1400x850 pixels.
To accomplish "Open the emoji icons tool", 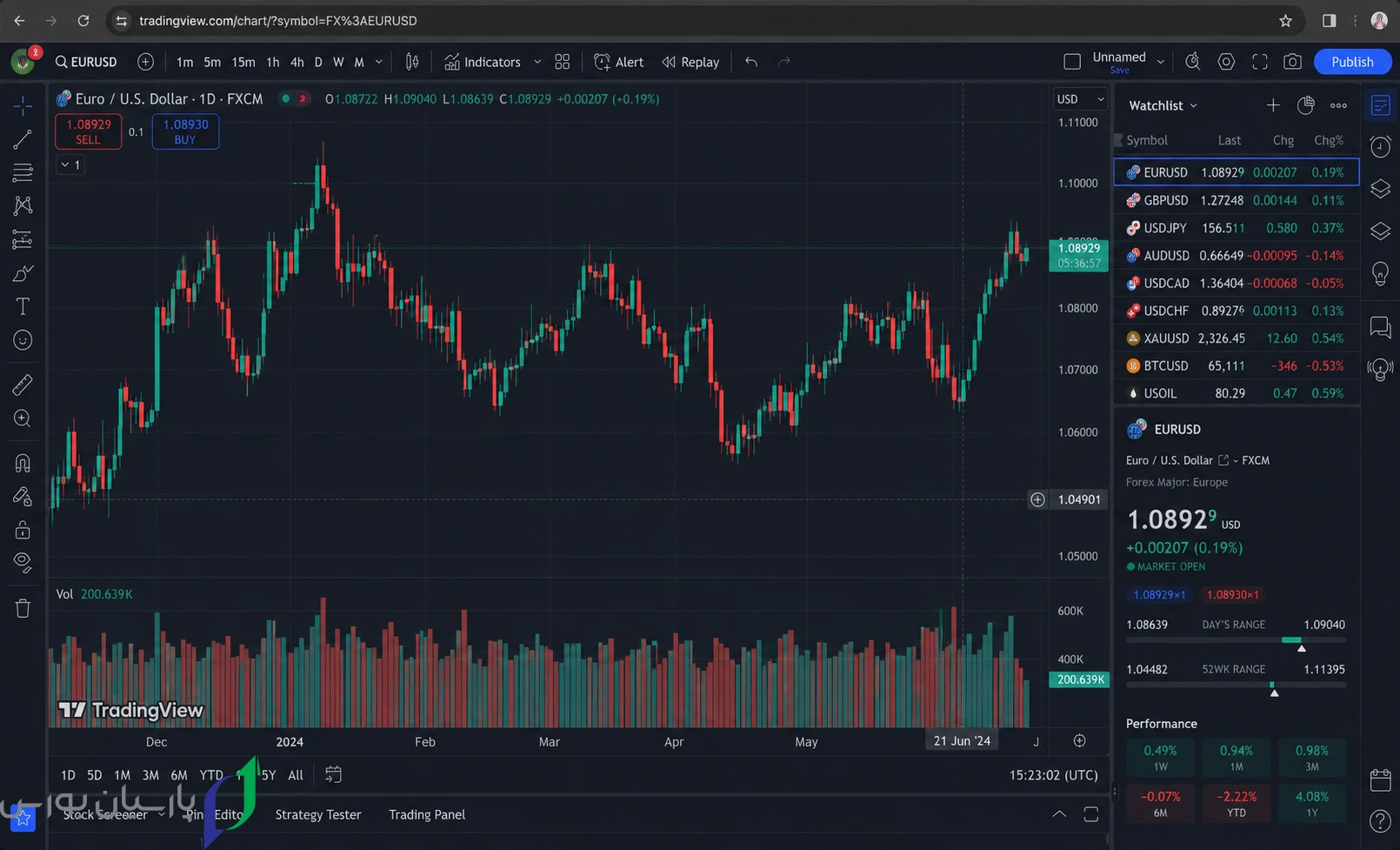I will (x=23, y=340).
